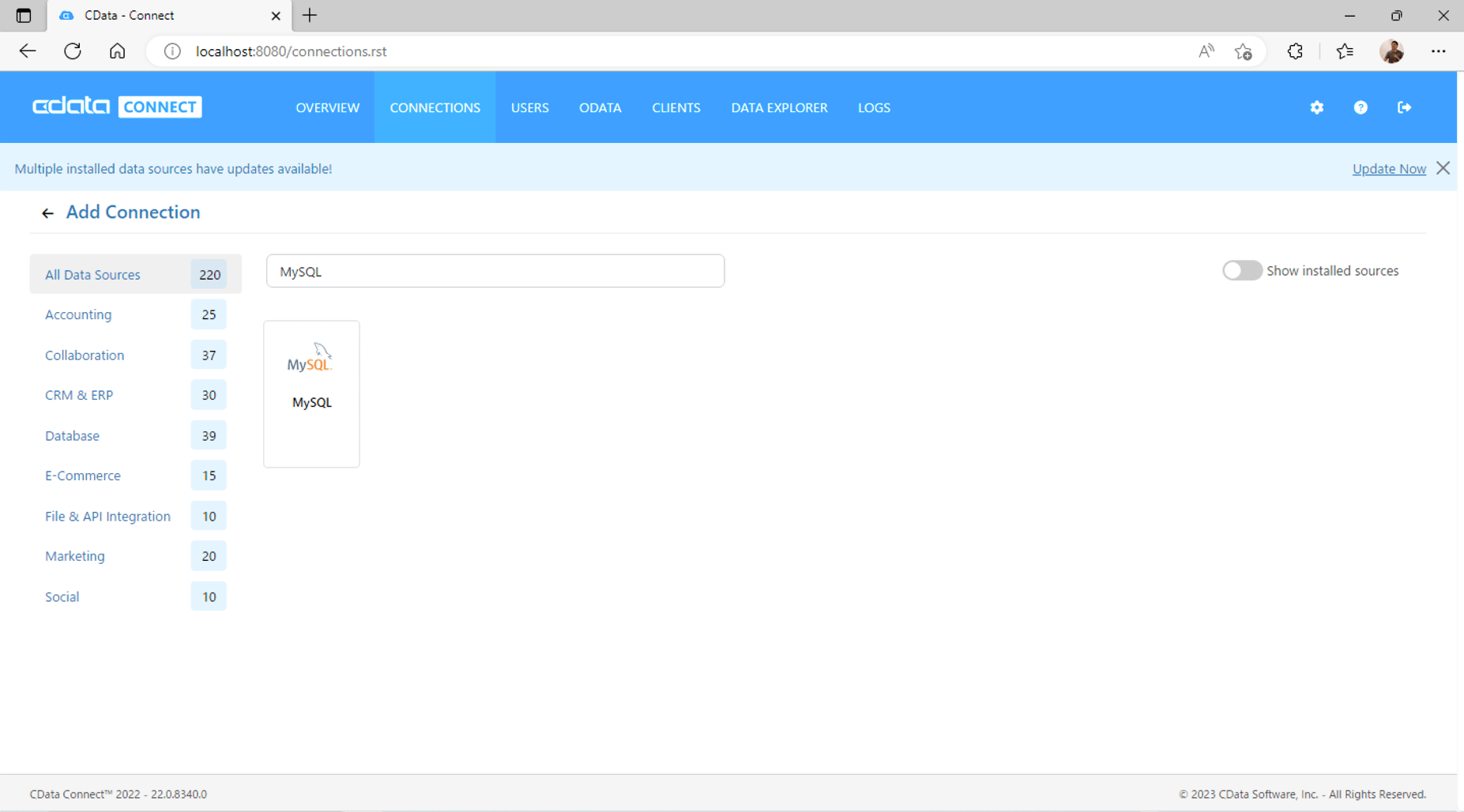
Task: Open the settings gear icon
Action: (x=1316, y=107)
